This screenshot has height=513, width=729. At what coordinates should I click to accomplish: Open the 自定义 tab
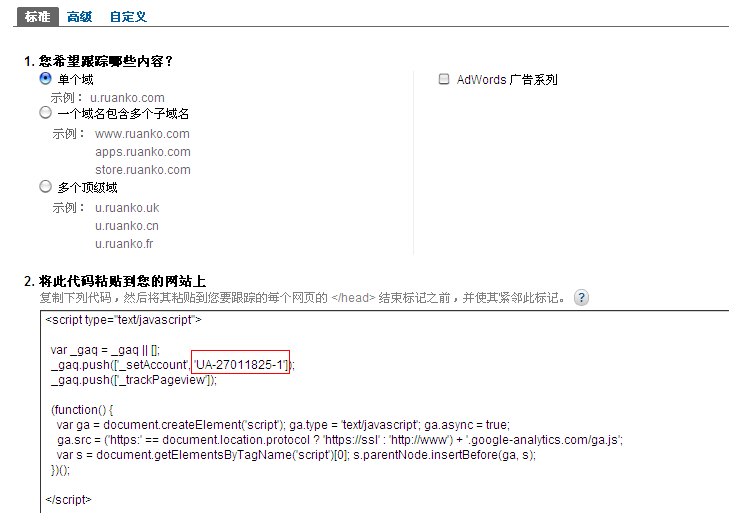tap(128, 17)
